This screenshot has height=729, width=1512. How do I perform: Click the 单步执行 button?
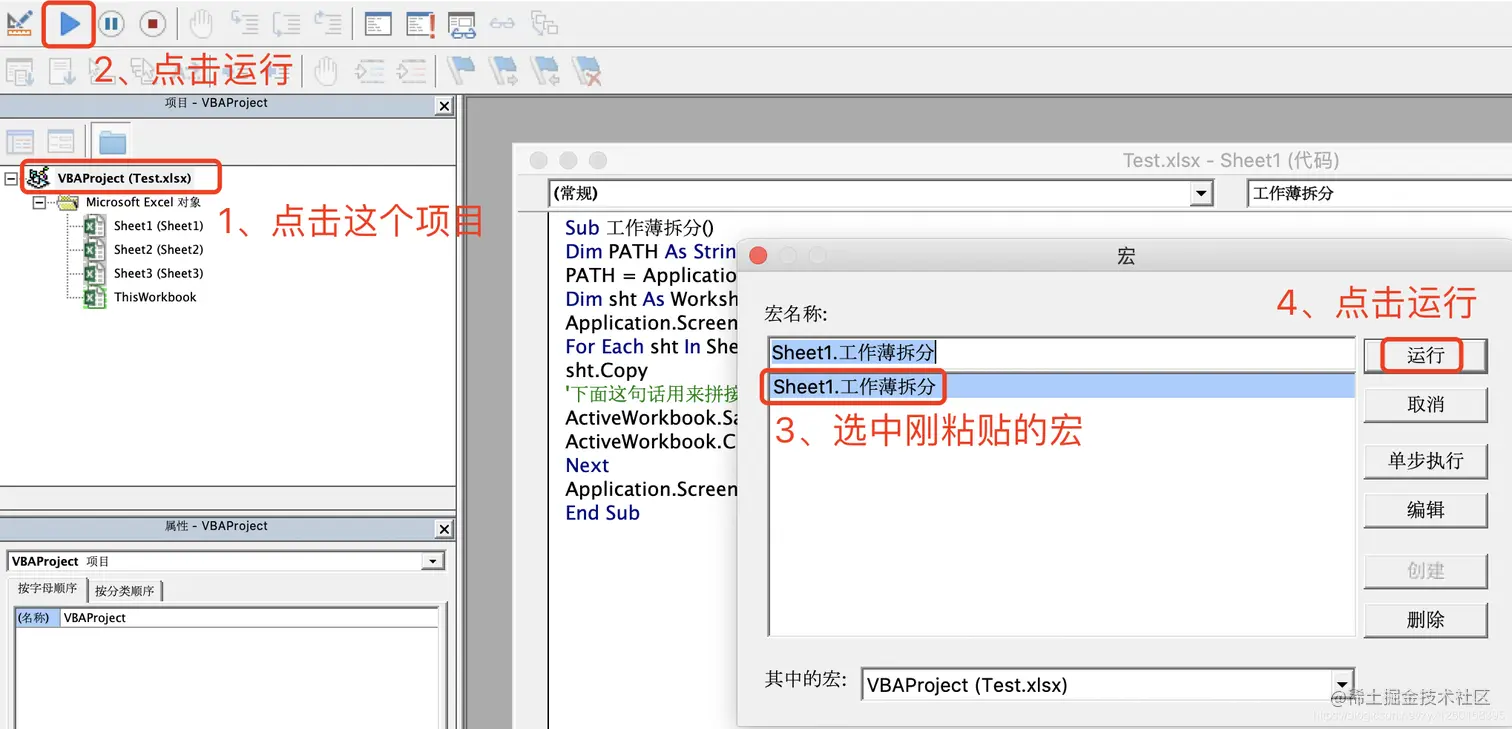1425,461
